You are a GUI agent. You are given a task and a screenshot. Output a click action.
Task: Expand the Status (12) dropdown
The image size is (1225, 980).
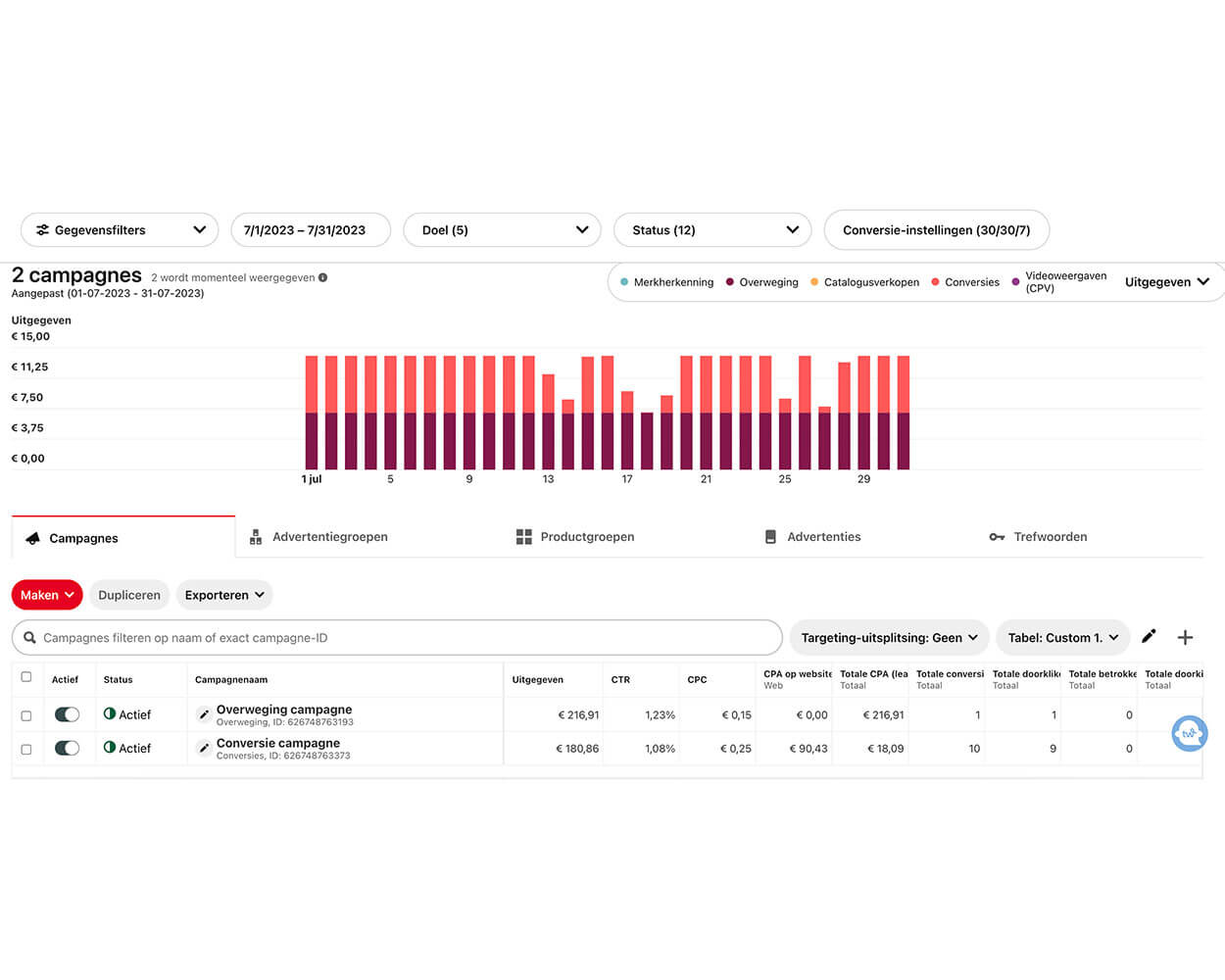712,230
